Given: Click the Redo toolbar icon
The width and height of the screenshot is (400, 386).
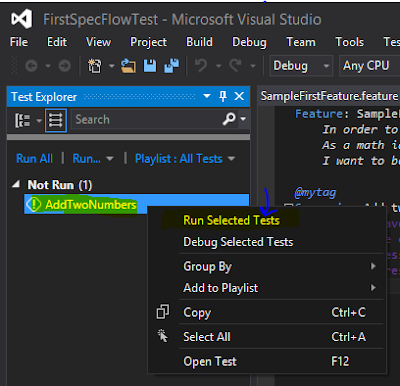Looking at the screenshot, I should point(236,65).
